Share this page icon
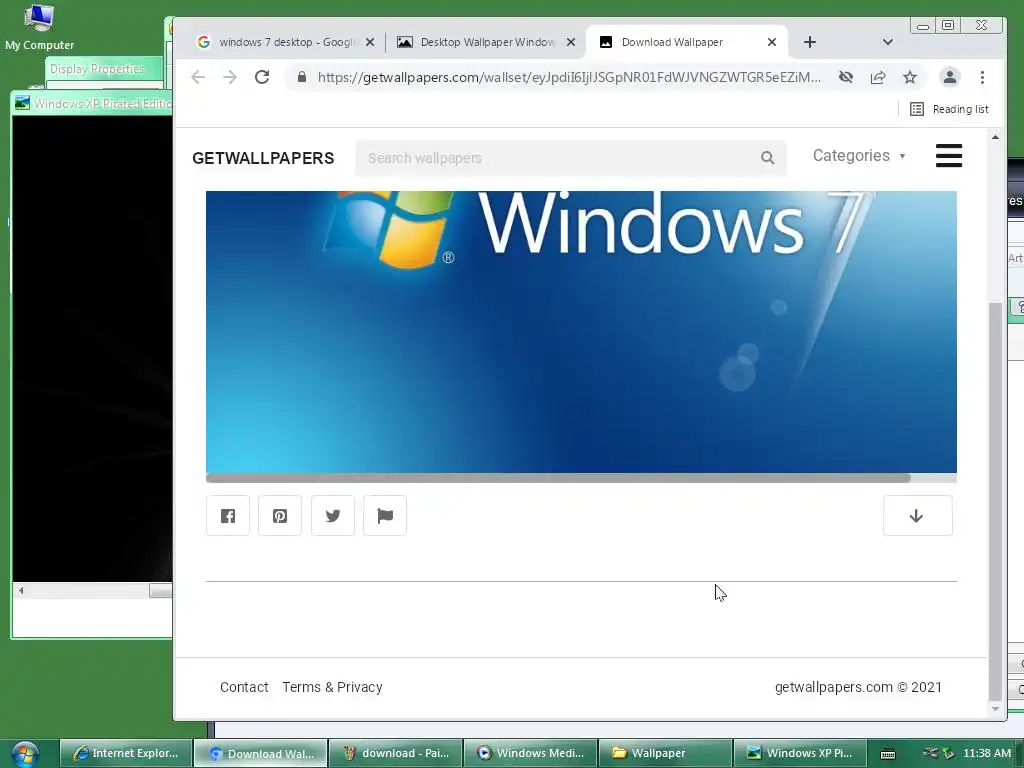The height and width of the screenshot is (768, 1024). (878, 77)
